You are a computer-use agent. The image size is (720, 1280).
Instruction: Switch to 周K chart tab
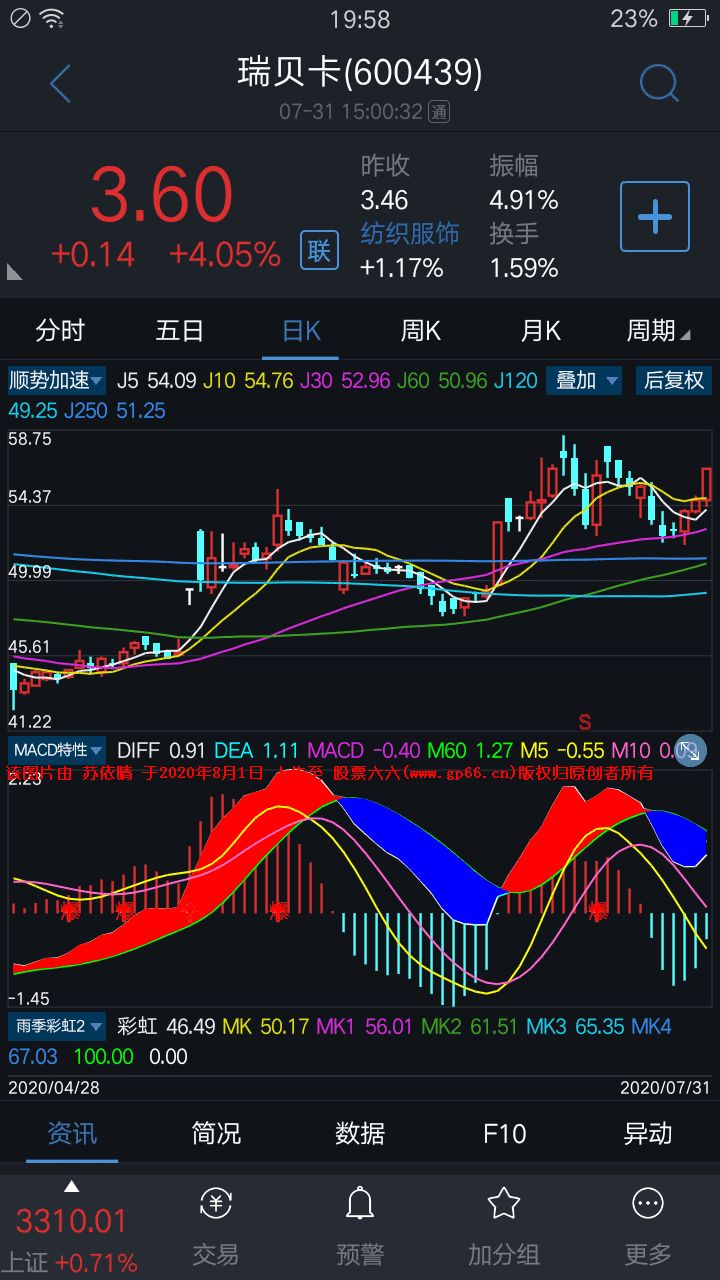point(420,331)
